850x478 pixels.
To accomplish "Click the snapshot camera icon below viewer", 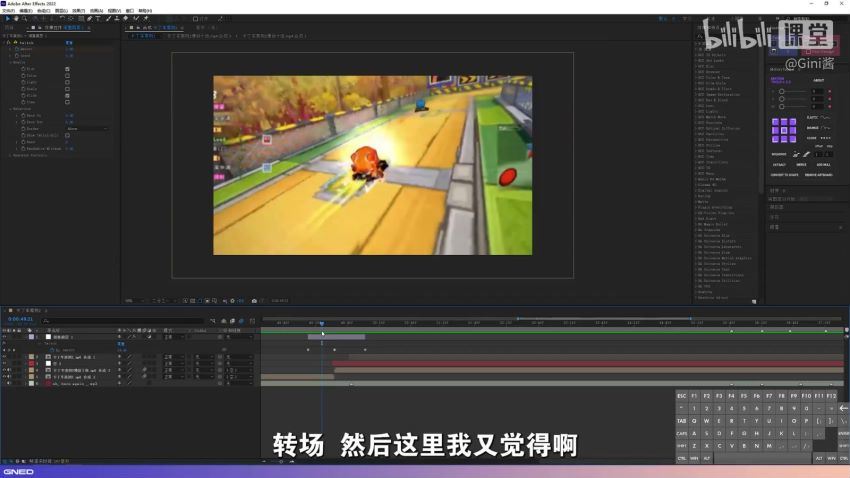I will pyautogui.click(x=254, y=300).
